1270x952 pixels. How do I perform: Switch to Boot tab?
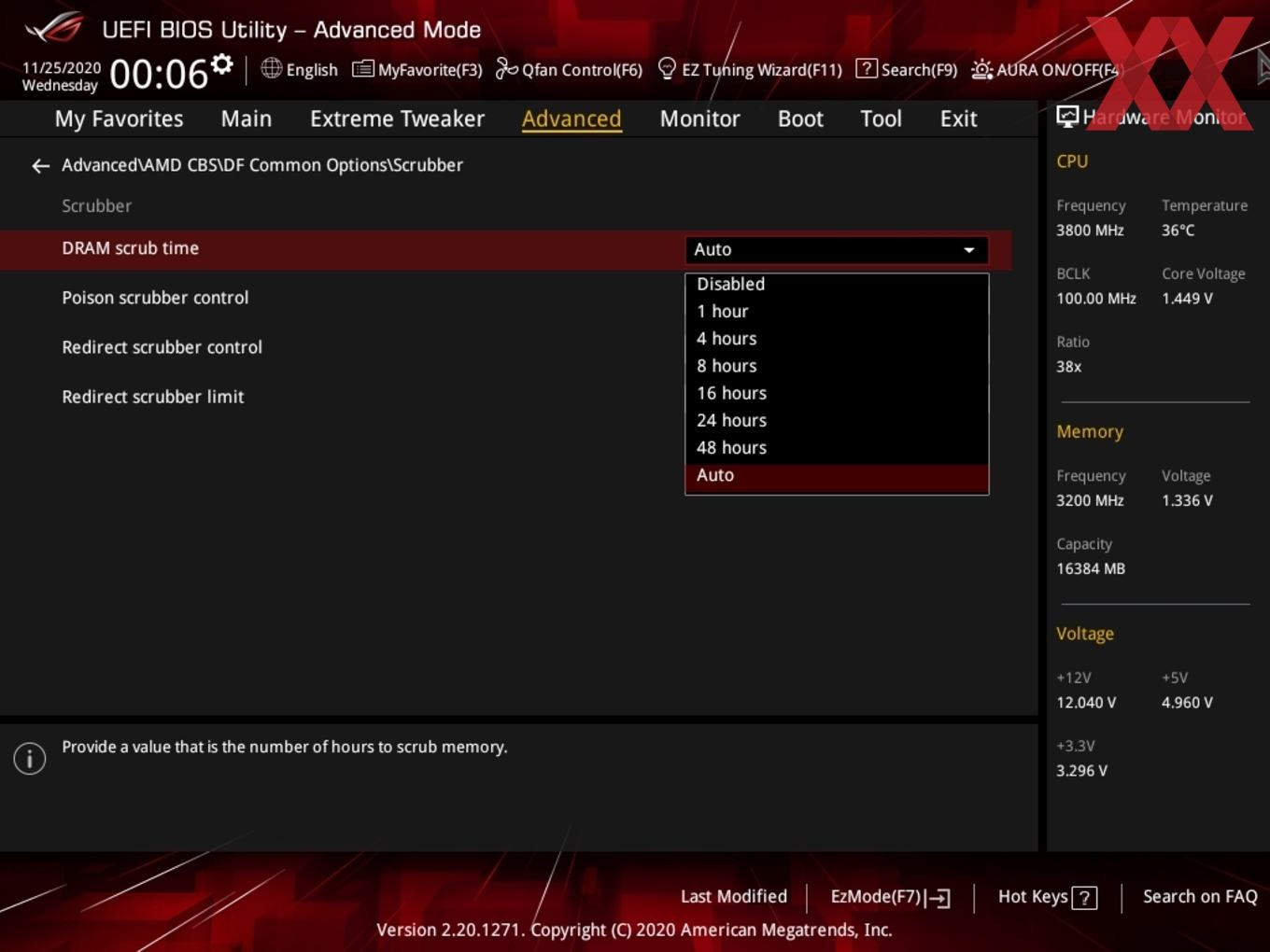[800, 119]
